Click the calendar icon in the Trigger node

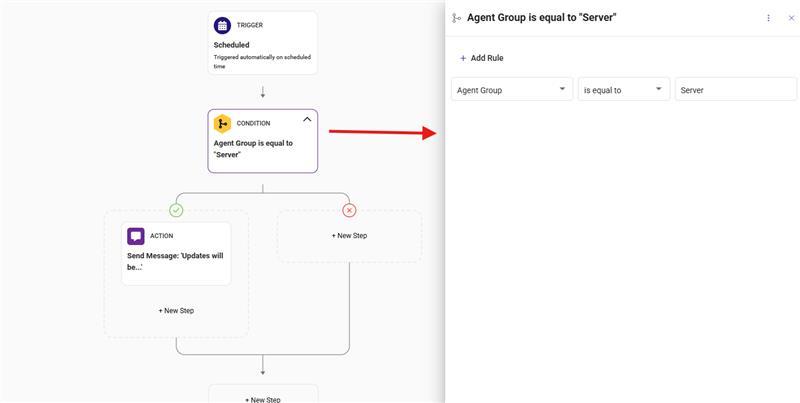coord(222,25)
